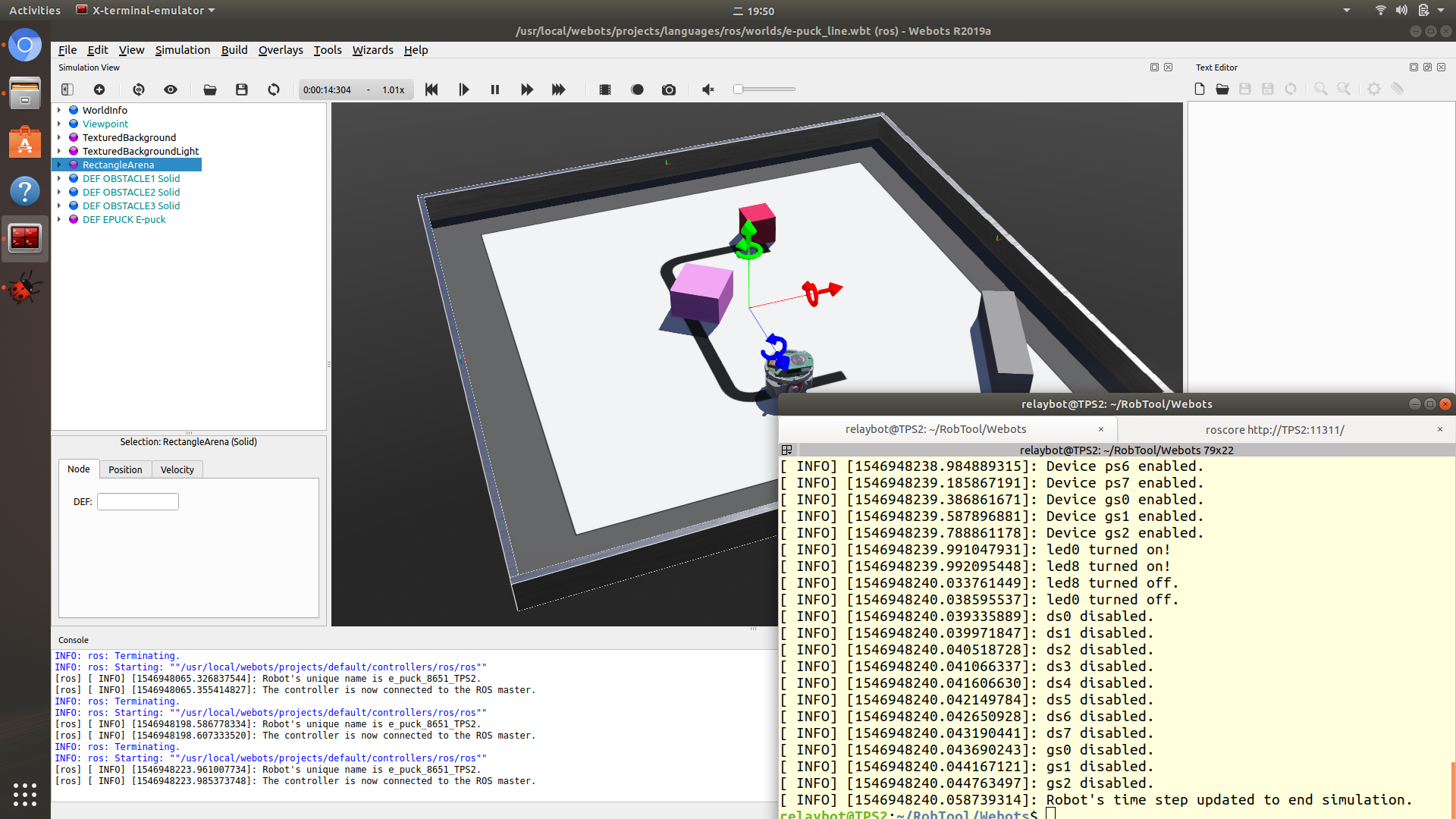Open the Simulation menu
This screenshot has height=819, width=1456.
click(182, 50)
